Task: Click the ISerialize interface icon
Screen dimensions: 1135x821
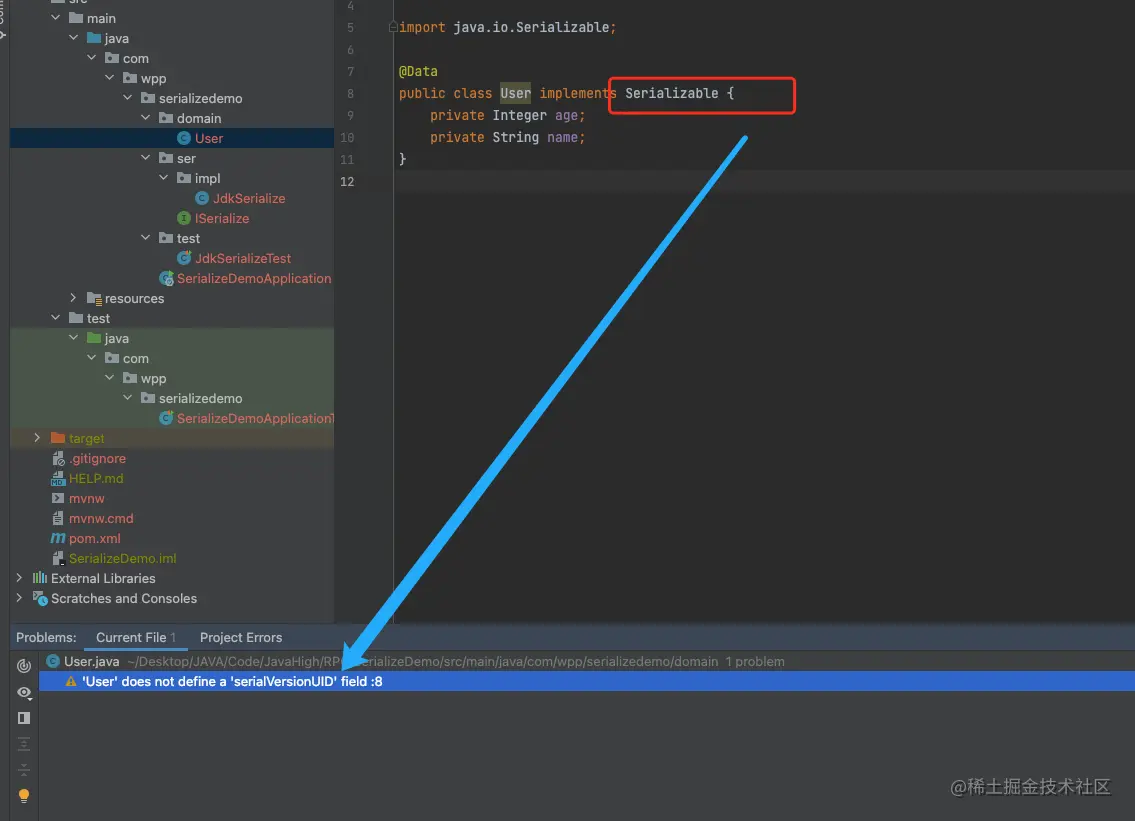Action: point(184,218)
